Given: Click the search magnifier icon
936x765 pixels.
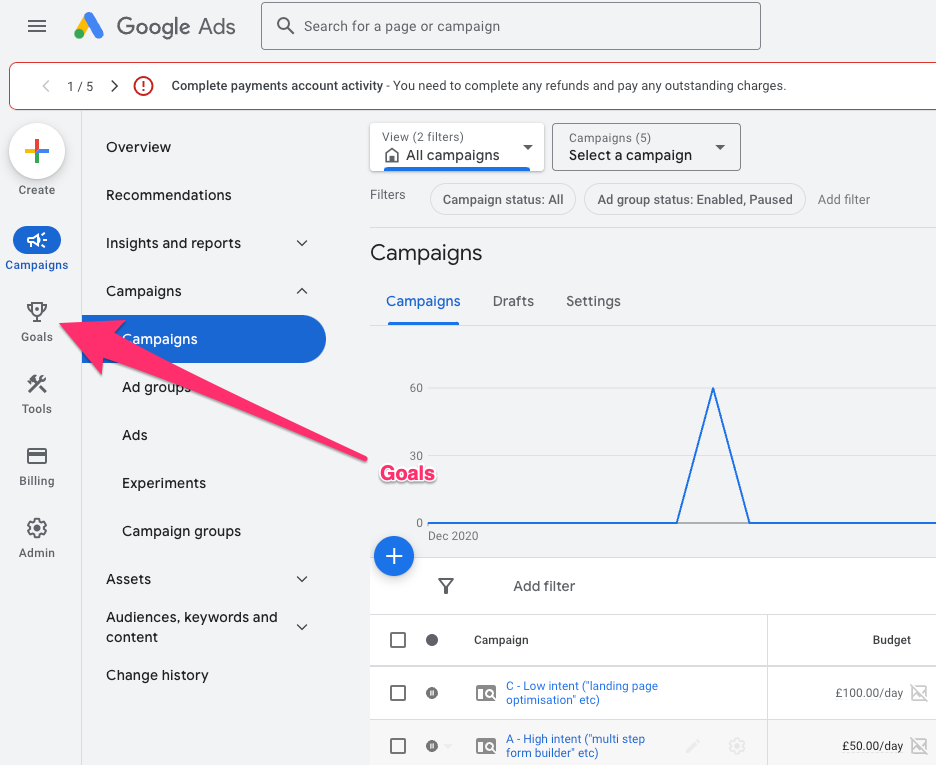Looking at the screenshot, I should coord(285,26).
